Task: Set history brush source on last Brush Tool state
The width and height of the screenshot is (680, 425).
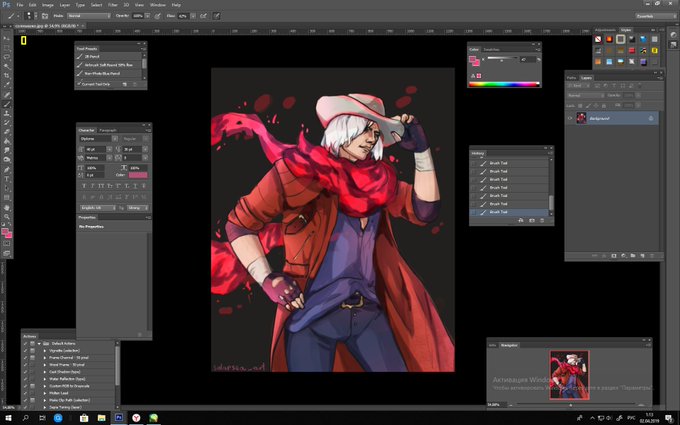Action: (x=473, y=212)
